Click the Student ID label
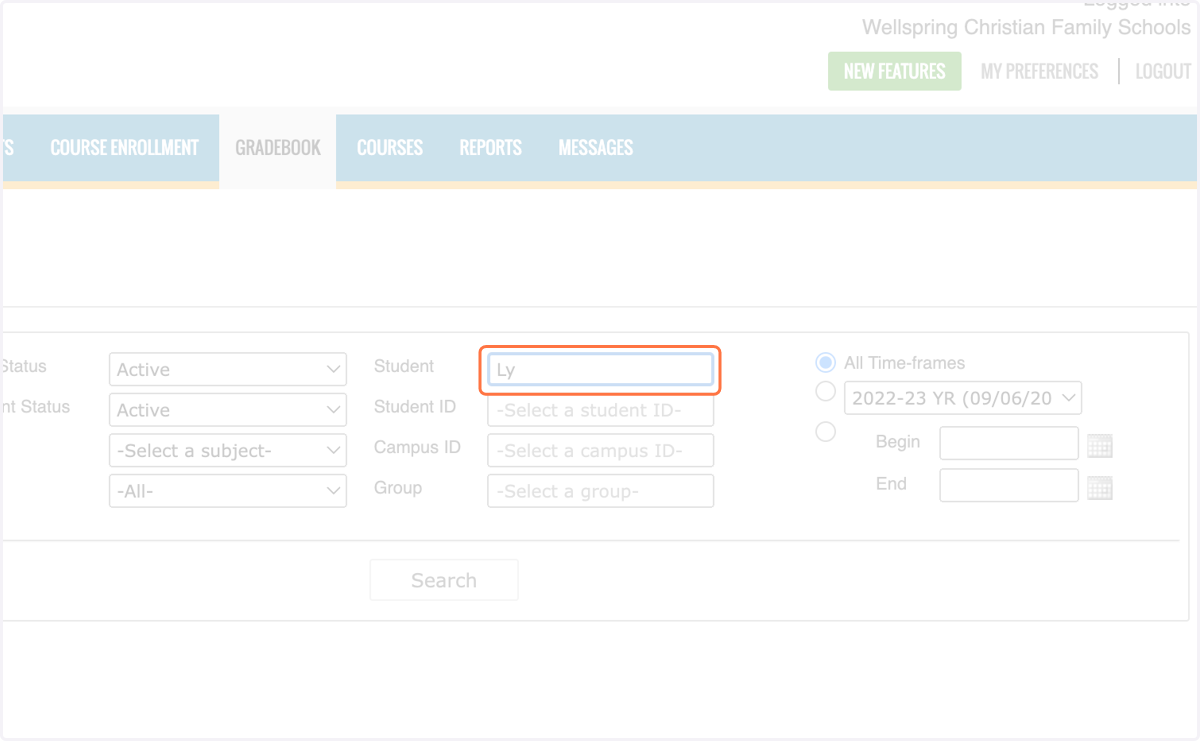1200x741 pixels. 415,407
